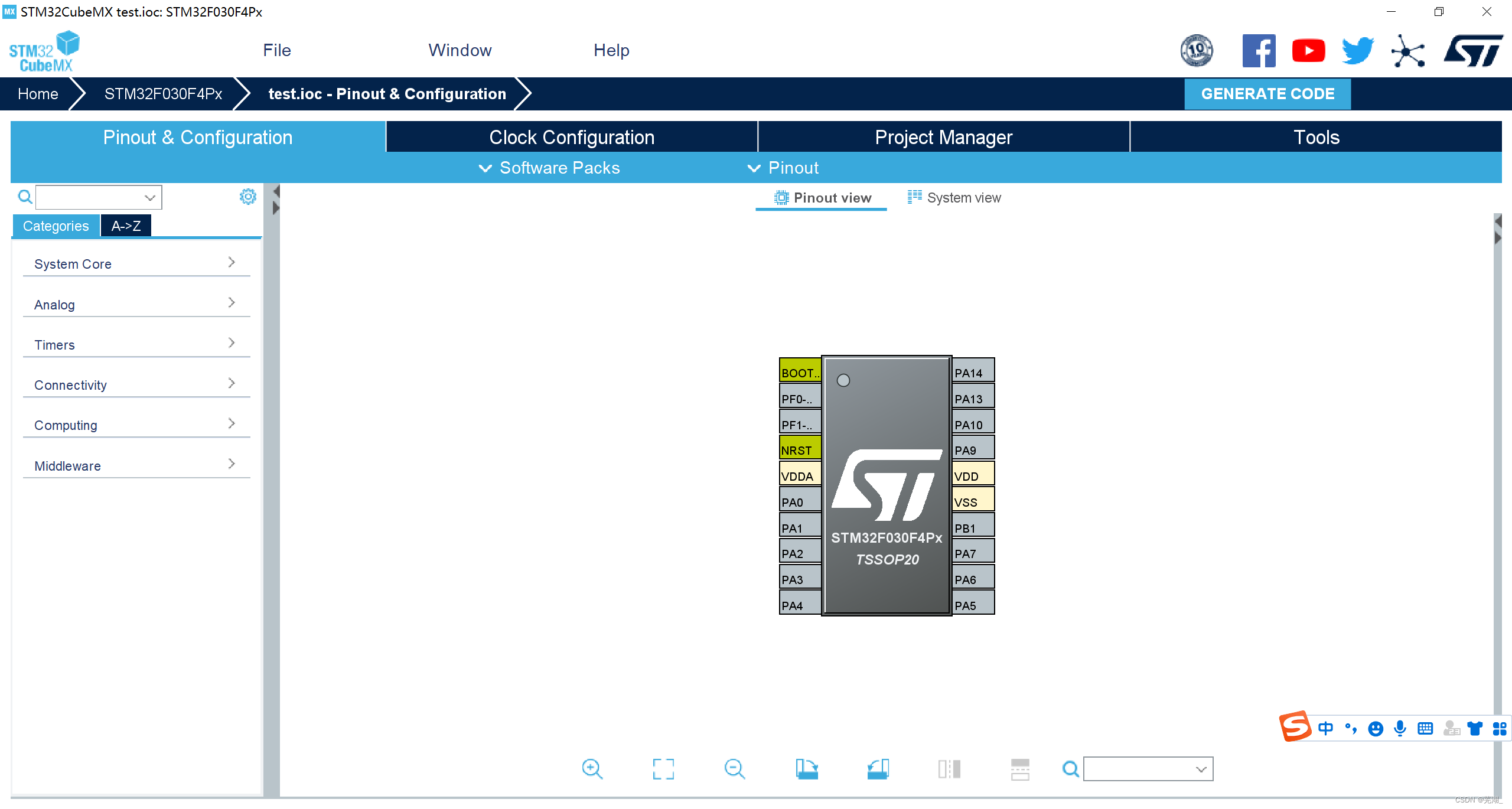Rotate the chip clockwise using the toolbar icon
1512x809 pixels.
pyautogui.click(x=806, y=769)
